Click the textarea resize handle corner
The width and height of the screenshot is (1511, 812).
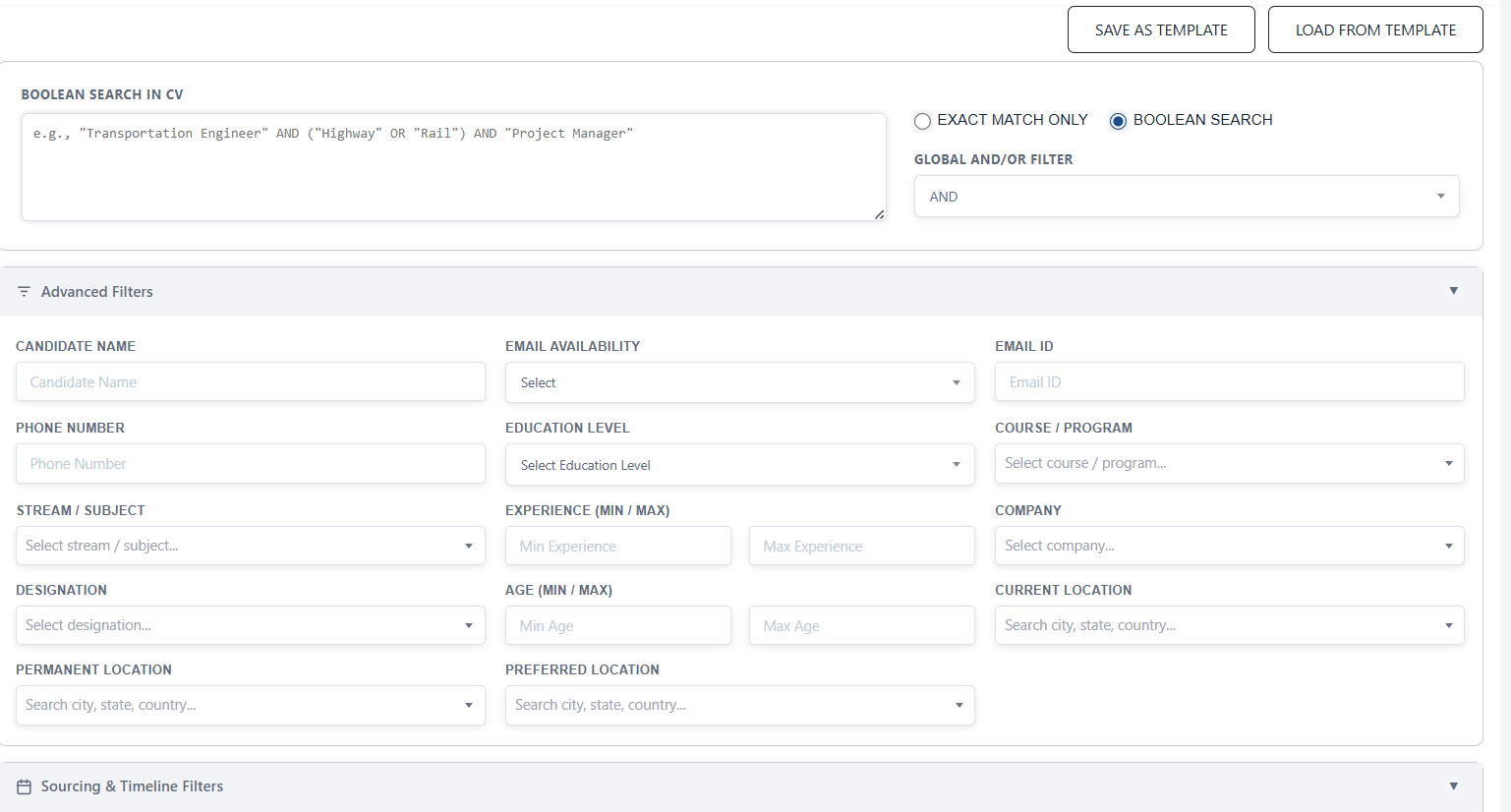click(x=879, y=214)
